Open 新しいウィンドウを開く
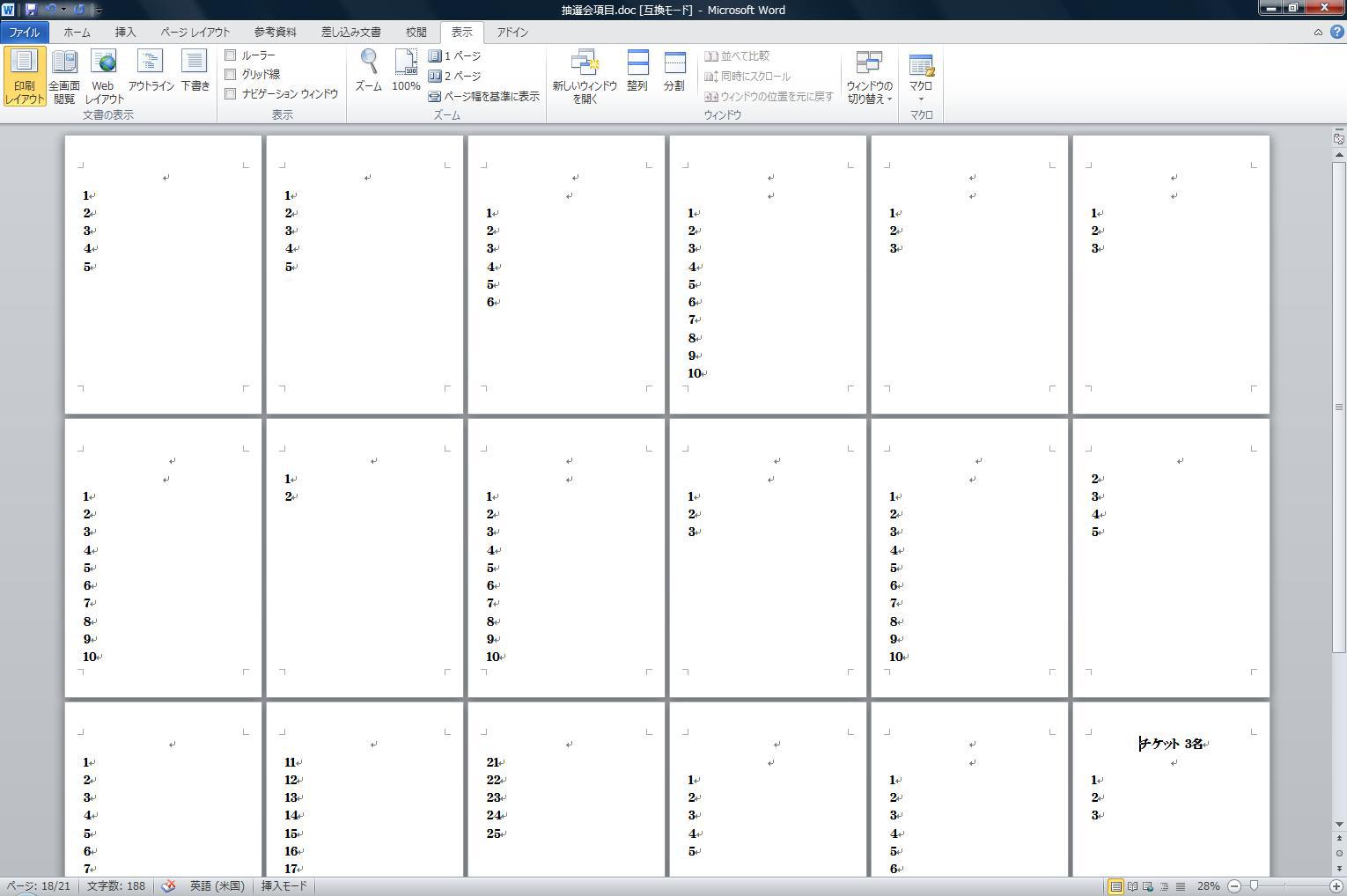Image resolution: width=1347 pixels, height=896 pixels. tap(585, 77)
